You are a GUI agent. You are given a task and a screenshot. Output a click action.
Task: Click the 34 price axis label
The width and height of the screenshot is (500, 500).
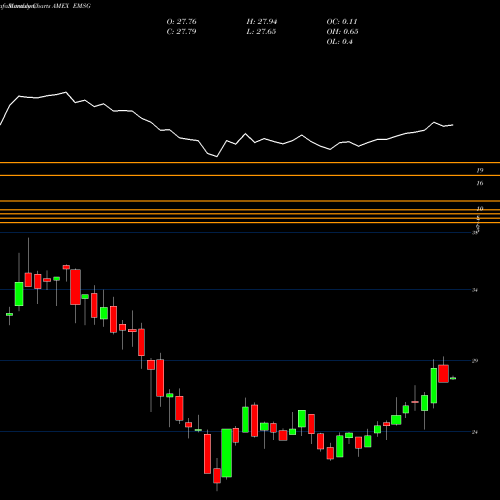[x=475, y=290]
